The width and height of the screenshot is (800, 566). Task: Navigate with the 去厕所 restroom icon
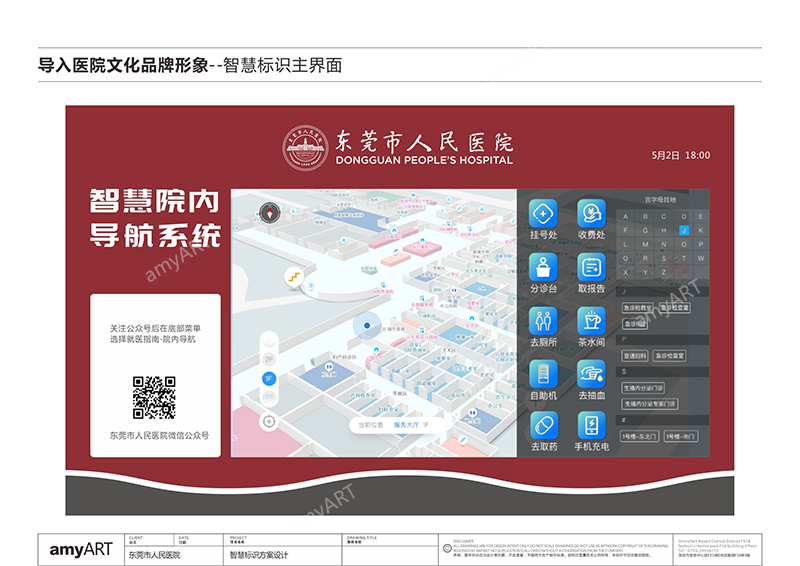[543, 321]
